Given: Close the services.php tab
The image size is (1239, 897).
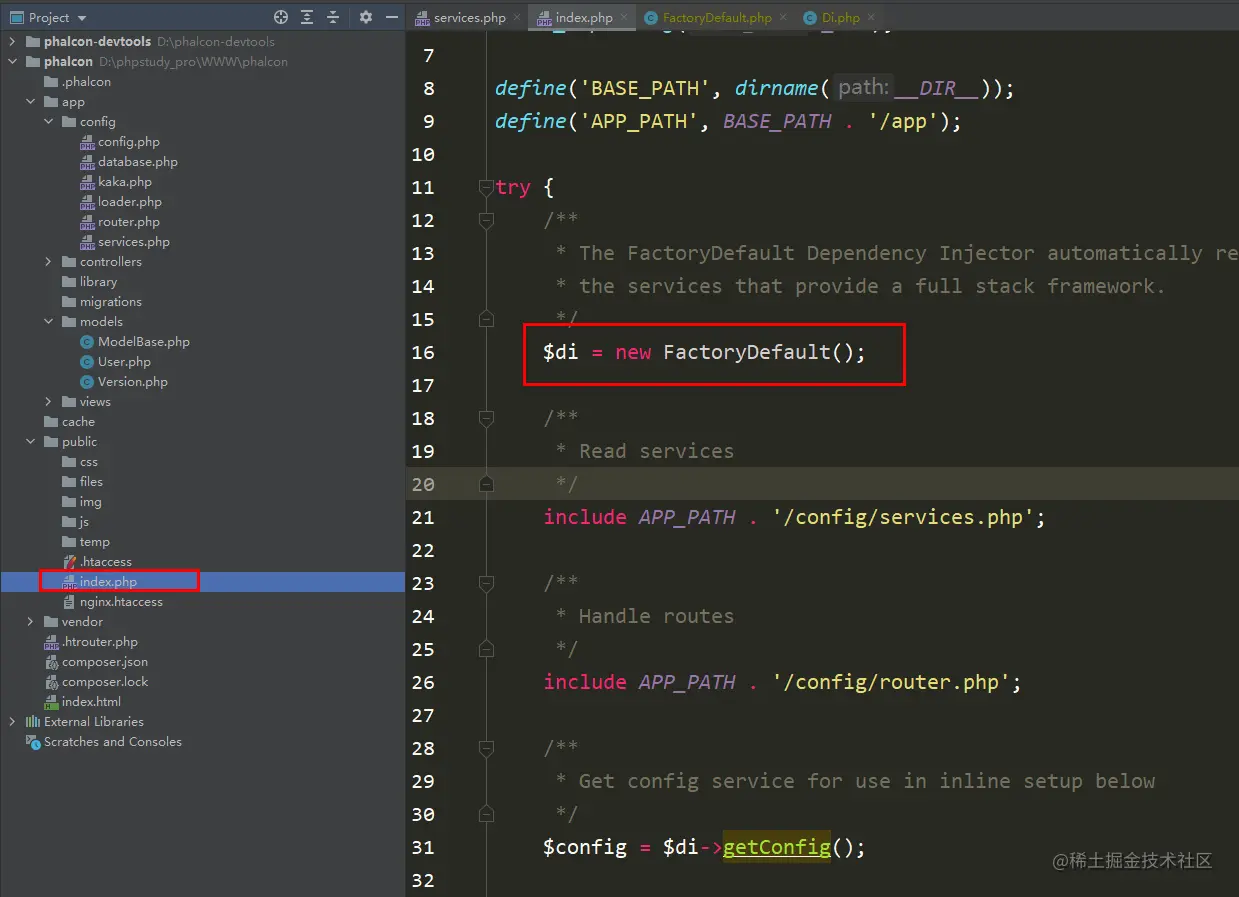Looking at the screenshot, I should [x=517, y=17].
